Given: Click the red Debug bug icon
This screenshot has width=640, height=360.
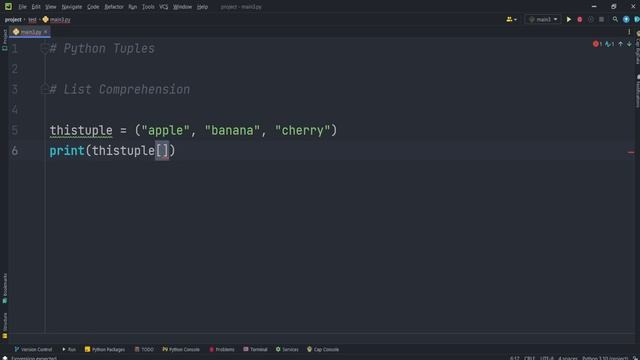Looking at the screenshot, I should 580,19.
